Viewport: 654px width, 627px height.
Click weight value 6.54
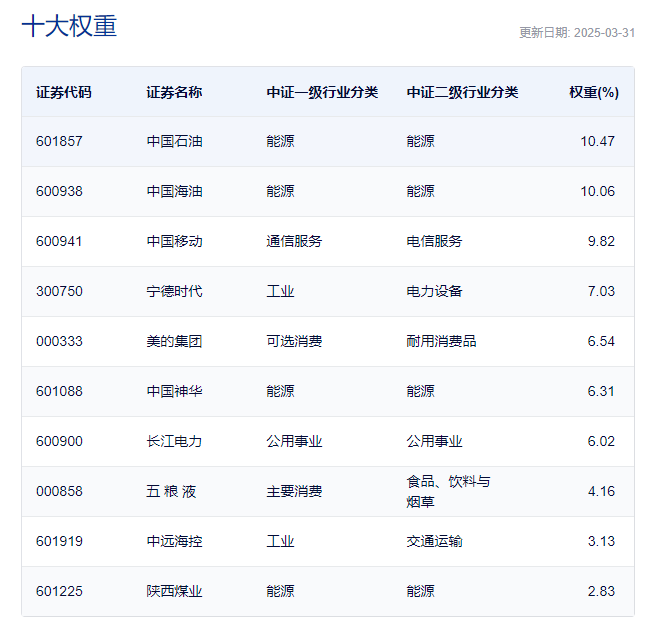click(601, 341)
